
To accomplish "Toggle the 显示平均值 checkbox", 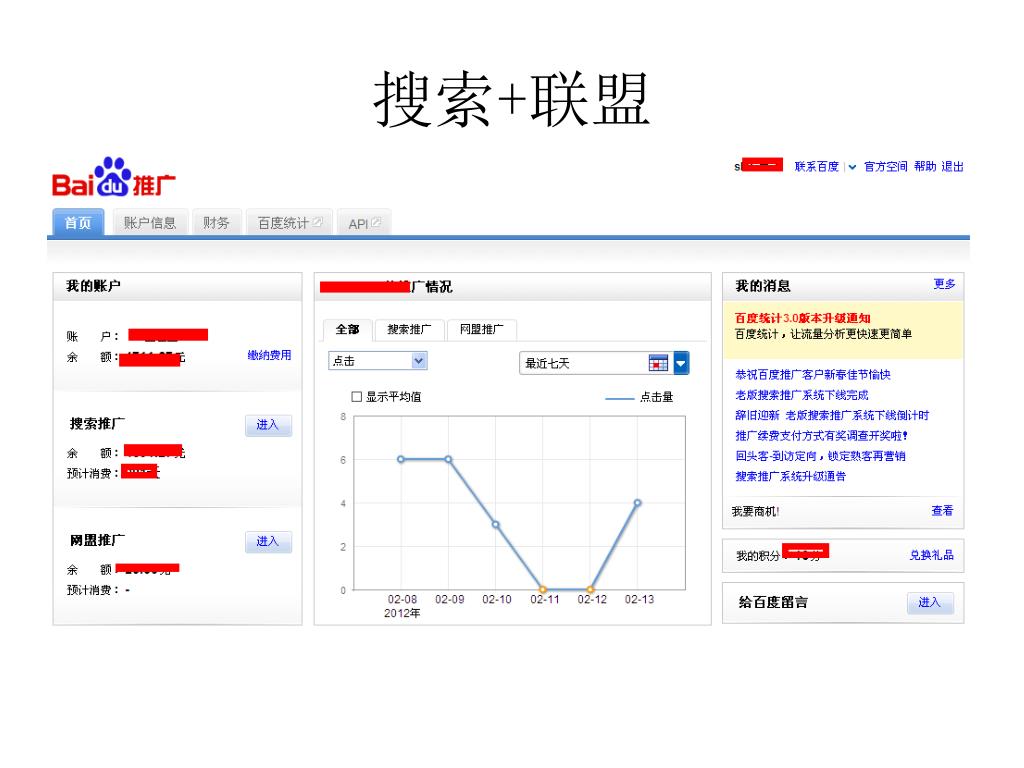I will point(357,396).
